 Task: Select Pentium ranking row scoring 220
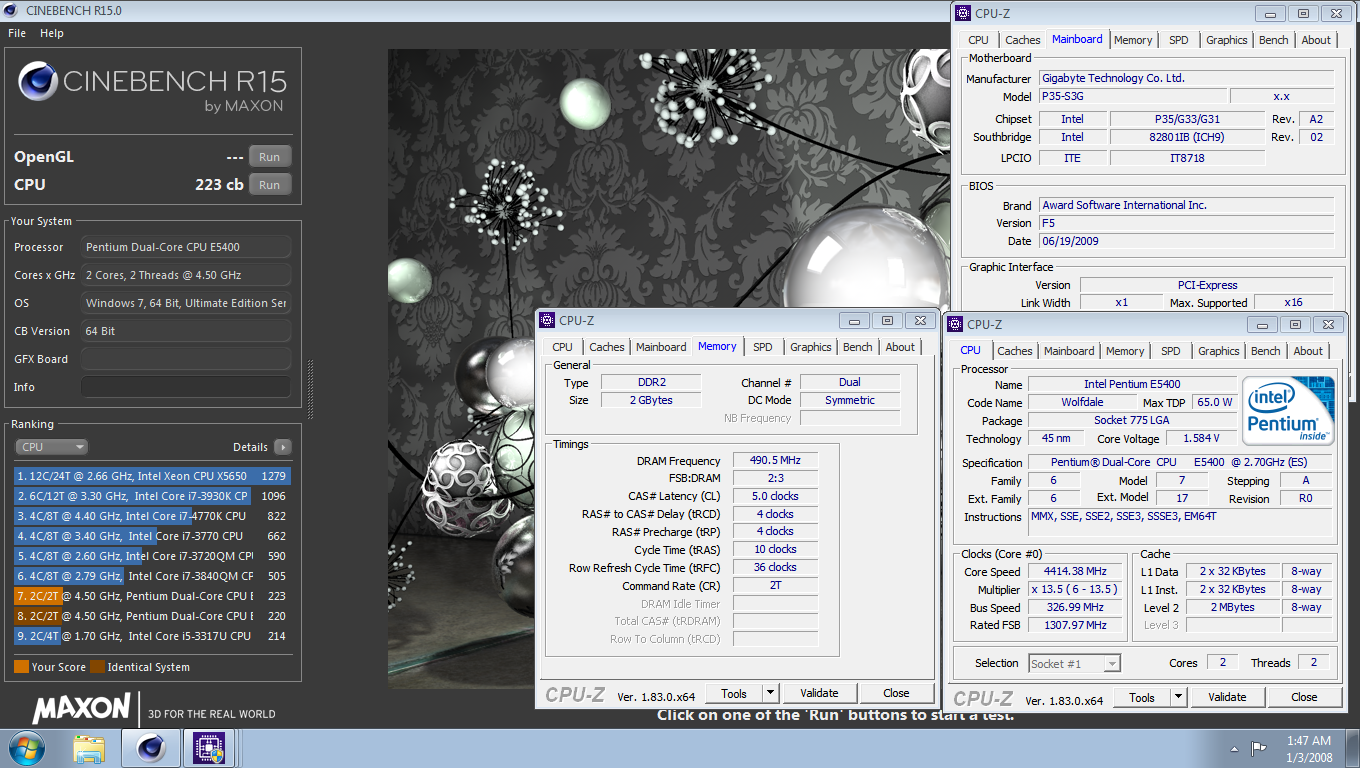152,616
